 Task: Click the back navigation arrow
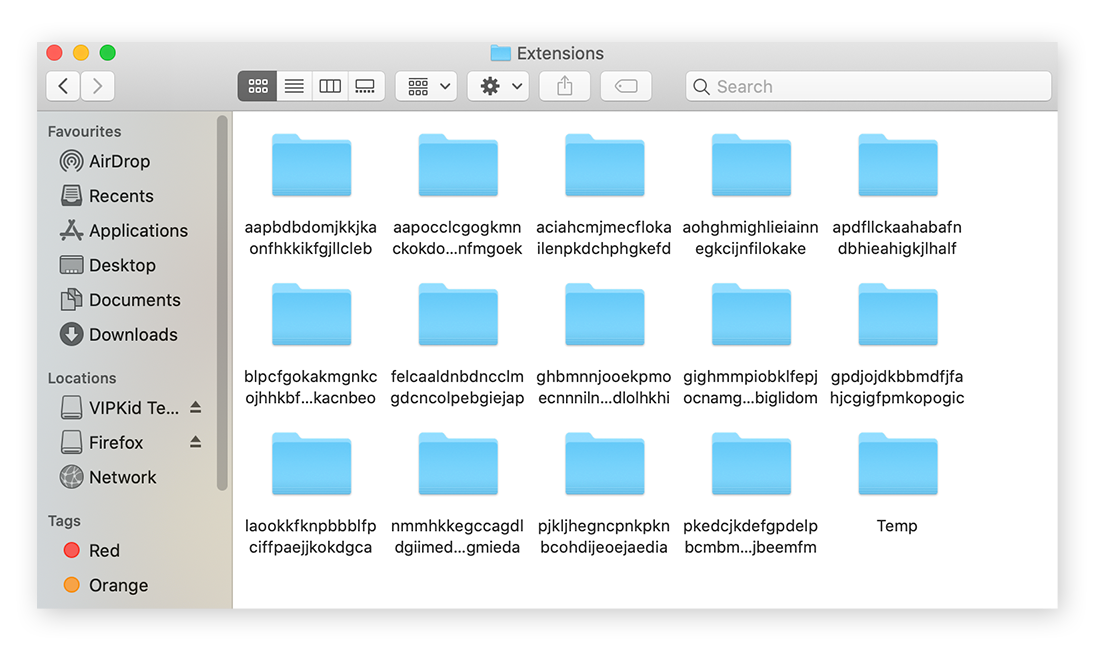(x=62, y=86)
